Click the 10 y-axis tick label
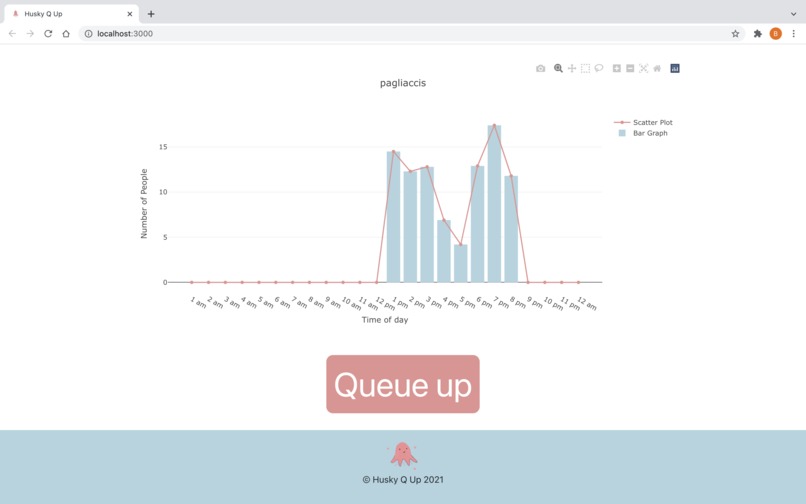This screenshot has width=806, height=504. (163, 192)
